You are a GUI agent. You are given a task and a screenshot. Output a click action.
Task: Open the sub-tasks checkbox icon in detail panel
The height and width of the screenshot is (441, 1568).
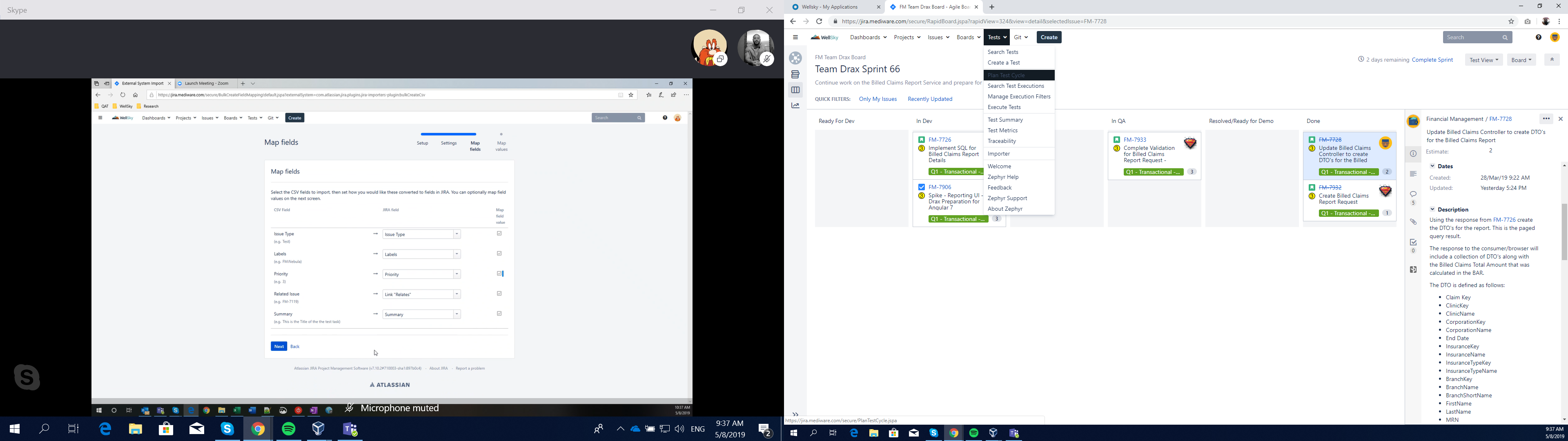tap(1413, 243)
